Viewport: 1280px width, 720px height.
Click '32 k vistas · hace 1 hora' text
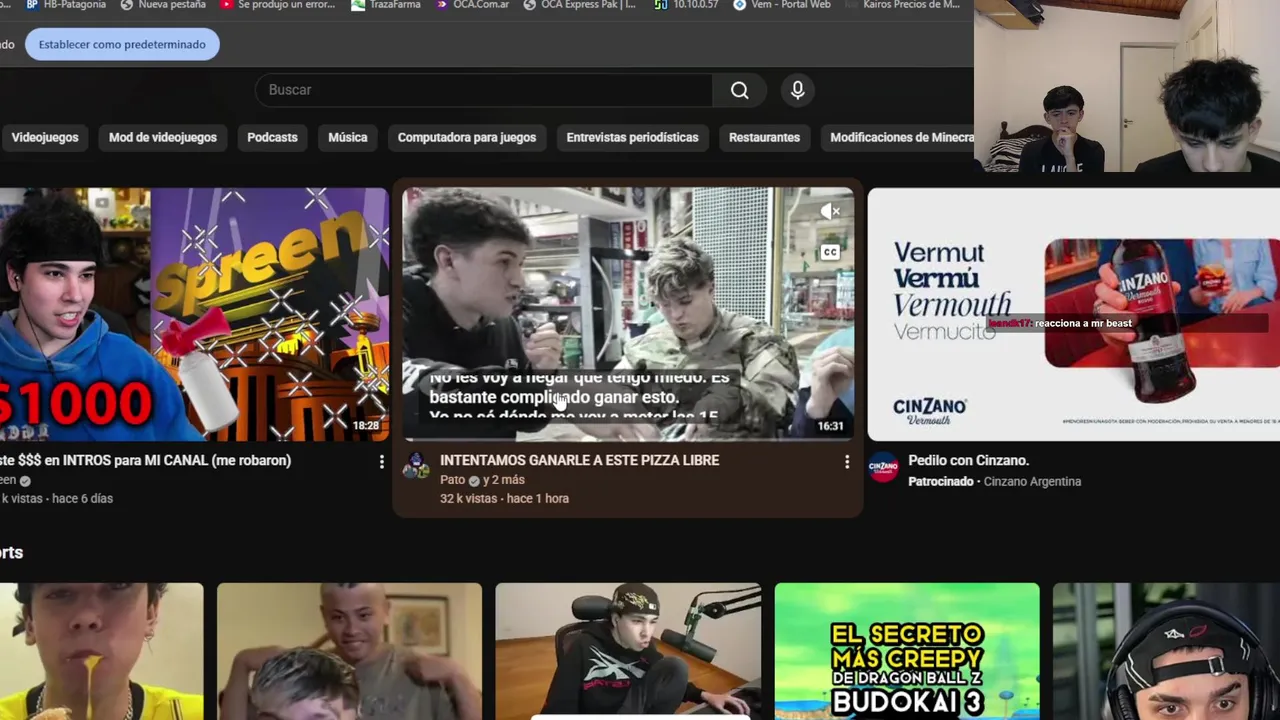(x=504, y=498)
